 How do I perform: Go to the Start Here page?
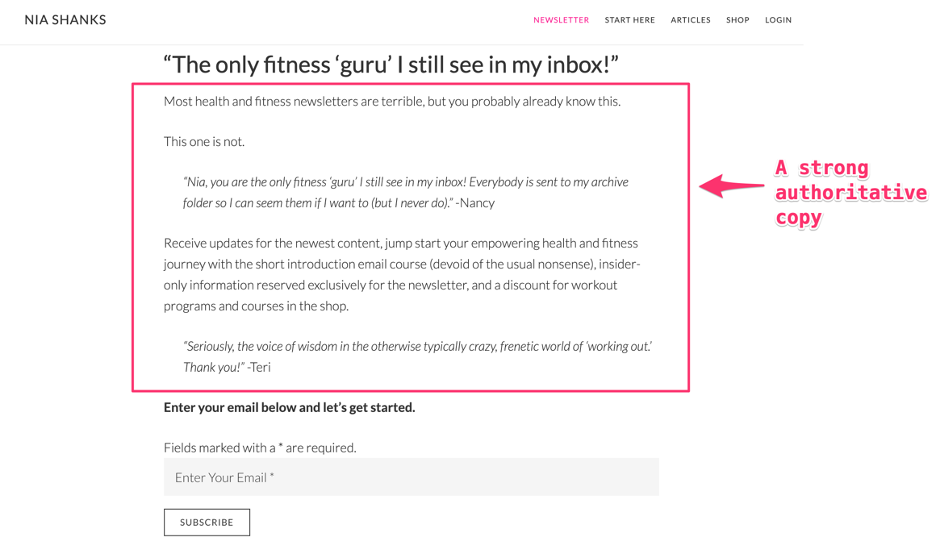[630, 20]
